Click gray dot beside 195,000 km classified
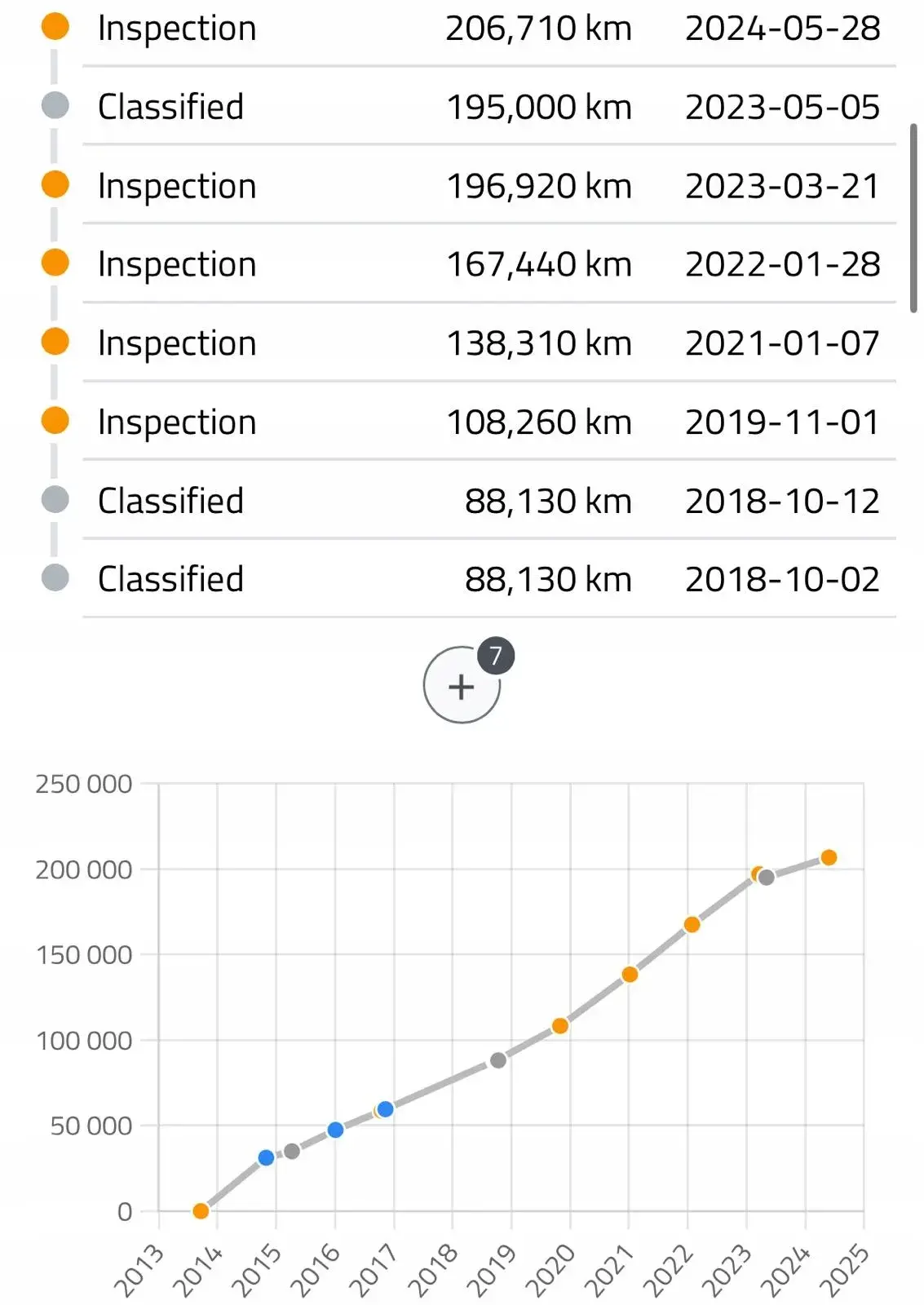This screenshot has width=924, height=1305. click(55, 105)
